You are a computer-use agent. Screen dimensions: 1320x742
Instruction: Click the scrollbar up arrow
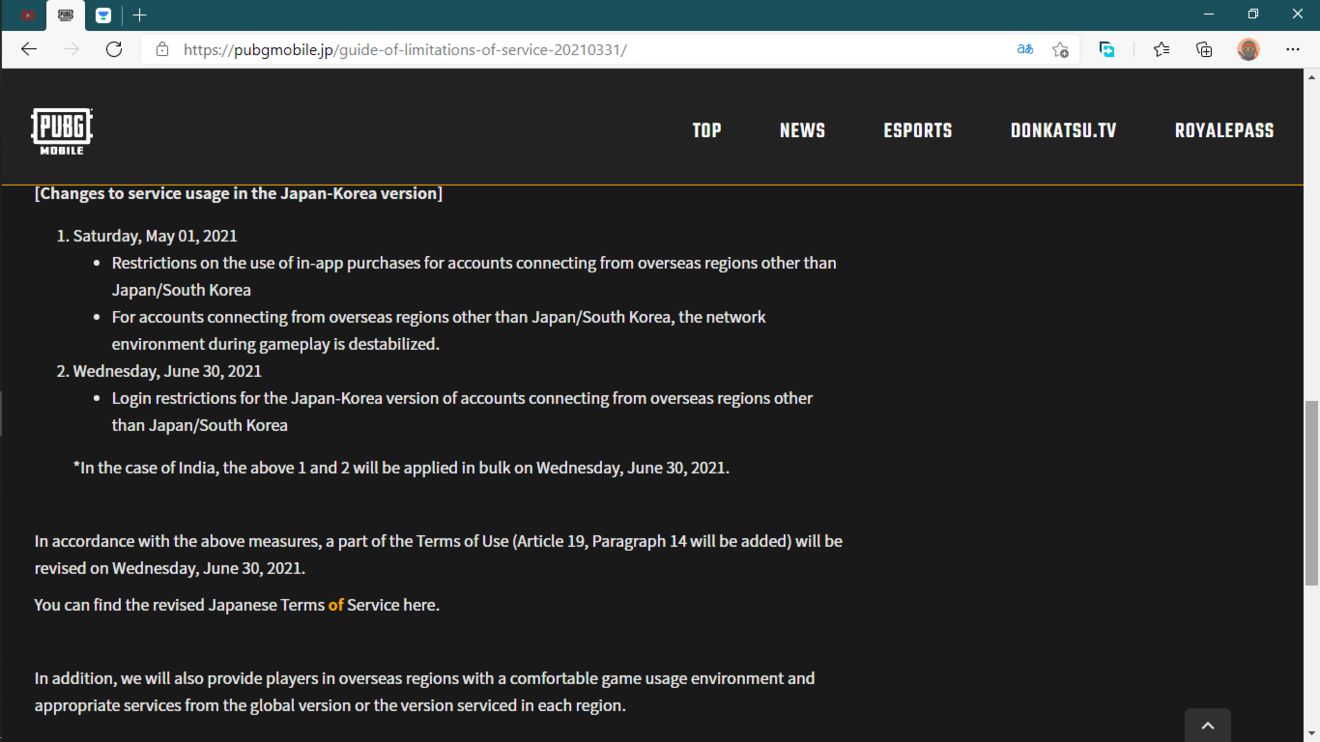(1311, 78)
